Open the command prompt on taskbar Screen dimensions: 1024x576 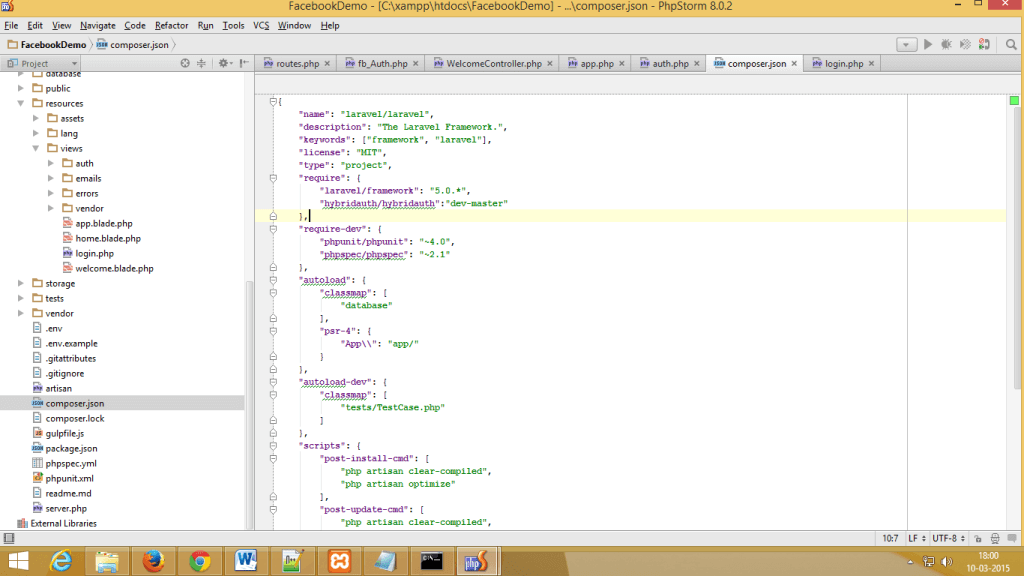(431, 561)
